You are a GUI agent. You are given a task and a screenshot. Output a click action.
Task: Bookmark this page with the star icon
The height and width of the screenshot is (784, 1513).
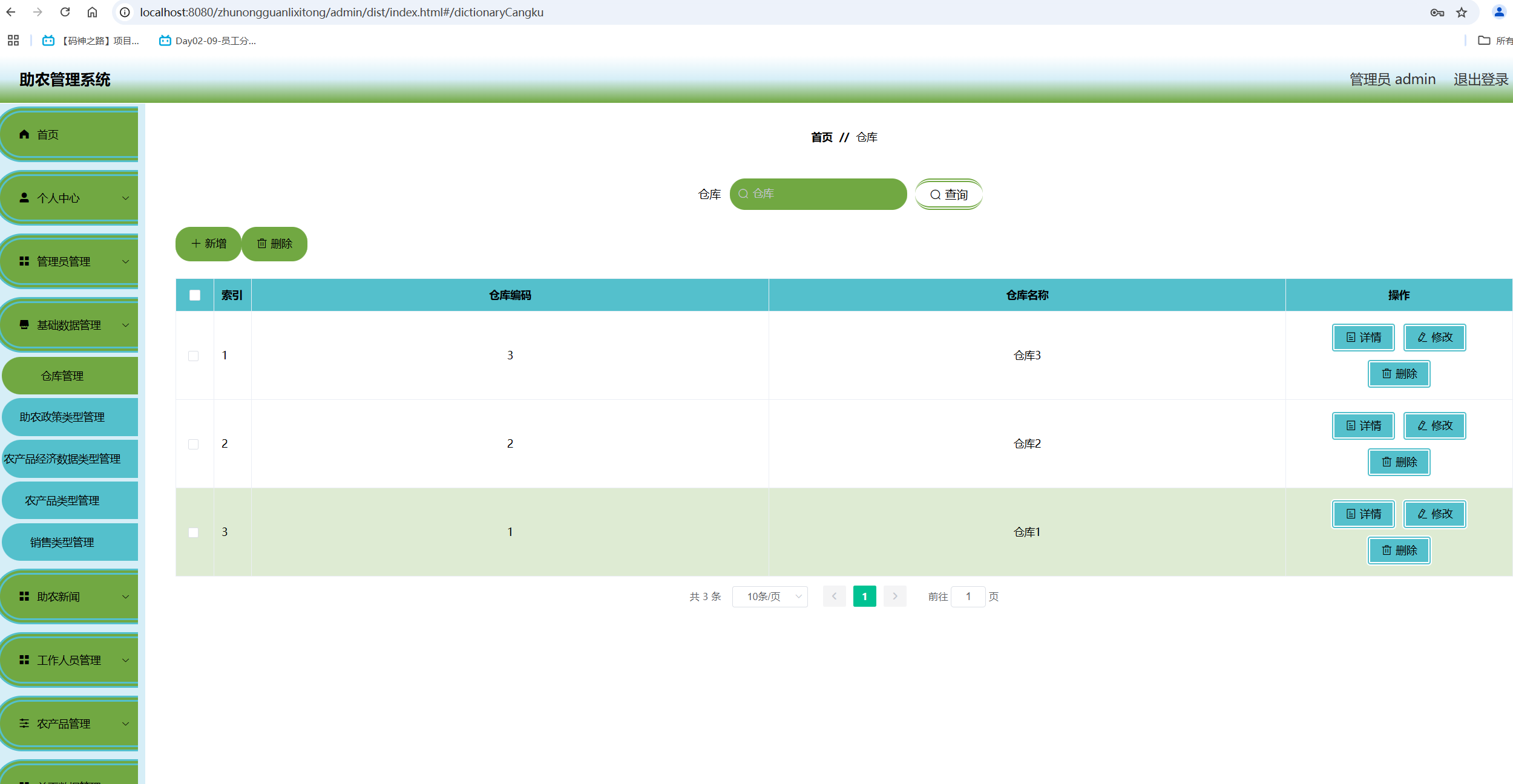coord(1462,12)
